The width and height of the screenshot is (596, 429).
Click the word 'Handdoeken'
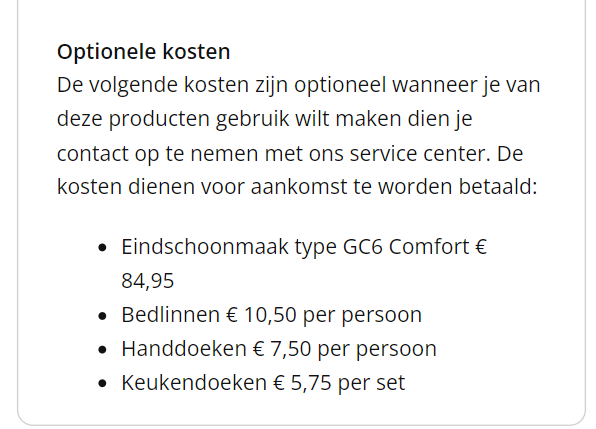(x=184, y=349)
